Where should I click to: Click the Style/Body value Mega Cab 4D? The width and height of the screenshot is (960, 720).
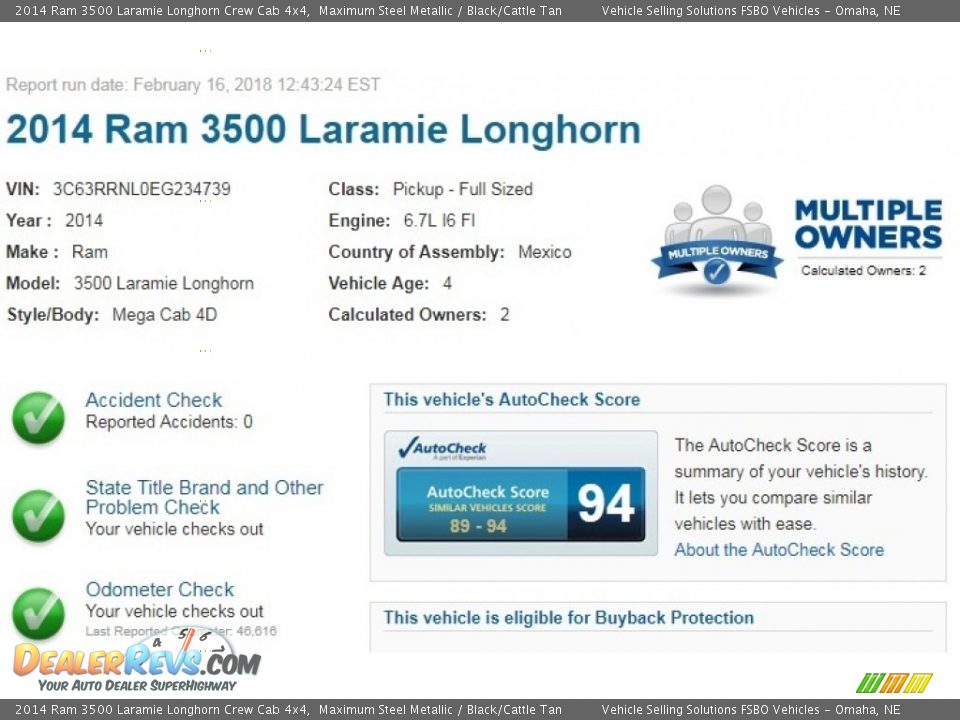click(x=164, y=315)
